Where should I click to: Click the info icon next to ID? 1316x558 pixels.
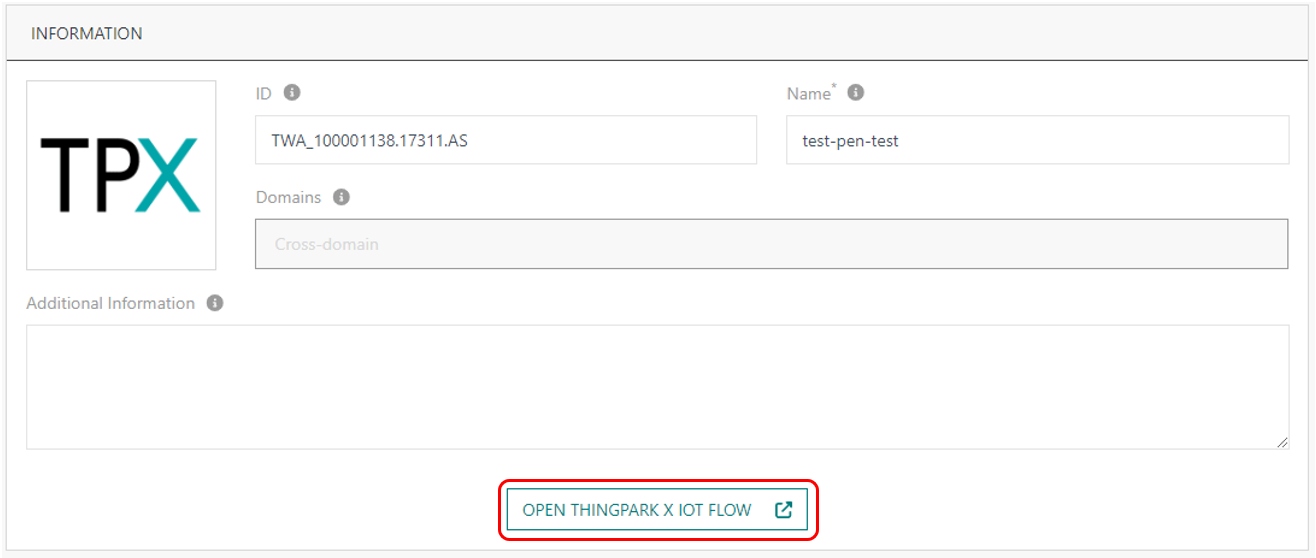click(x=292, y=92)
